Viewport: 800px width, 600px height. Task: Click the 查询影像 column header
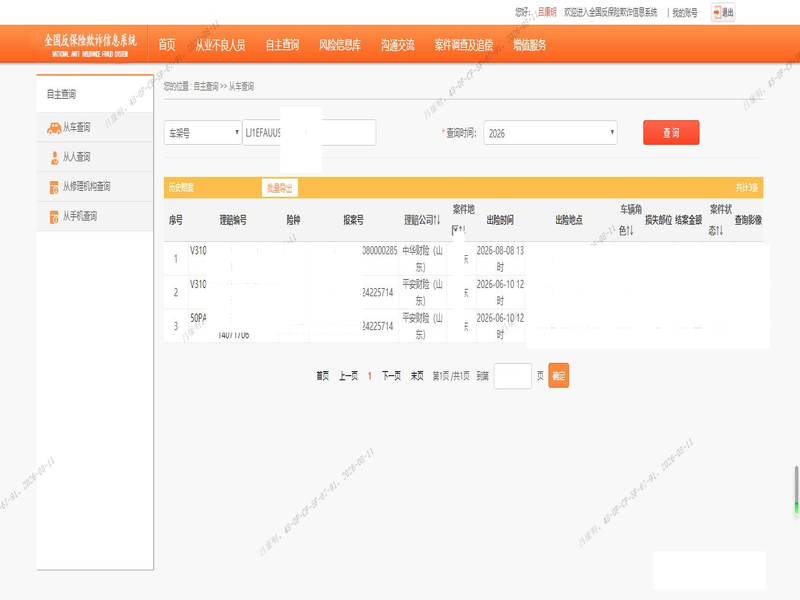(748, 220)
